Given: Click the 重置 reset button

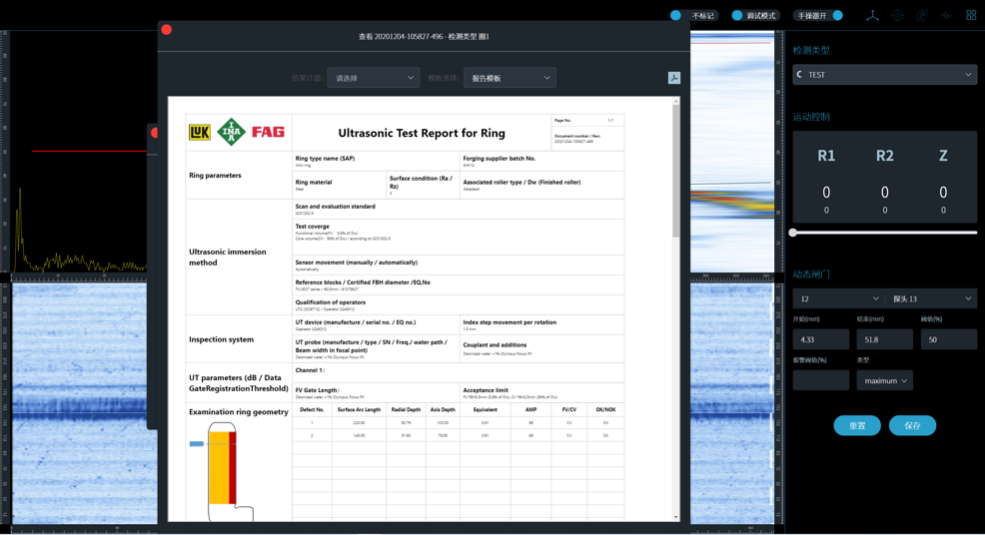Looking at the screenshot, I should coord(857,426).
